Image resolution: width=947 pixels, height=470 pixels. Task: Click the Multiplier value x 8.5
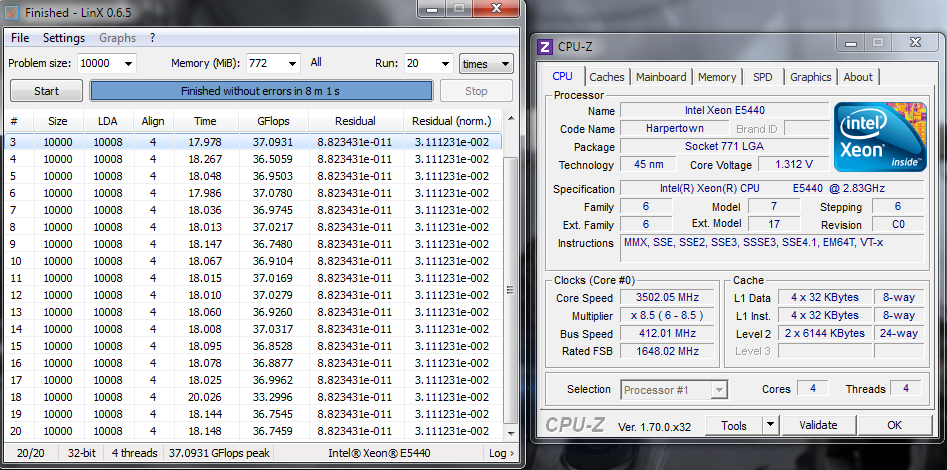tap(667, 315)
